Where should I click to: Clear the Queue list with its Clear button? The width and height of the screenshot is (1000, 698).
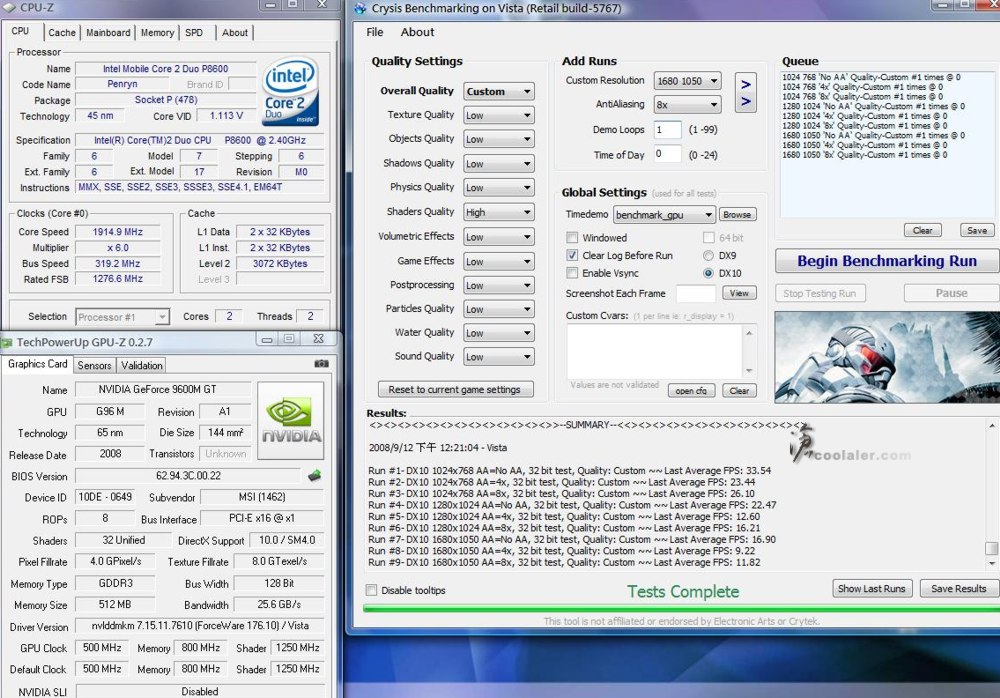[x=922, y=230]
